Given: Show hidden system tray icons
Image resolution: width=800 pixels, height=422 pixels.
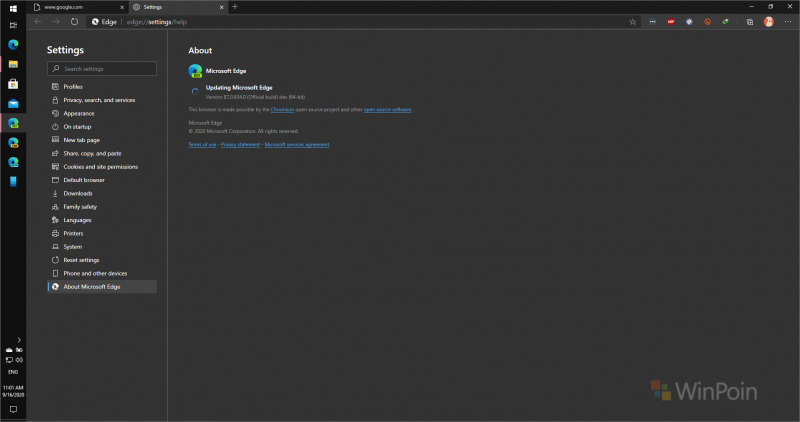Looking at the screenshot, I should (x=19, y=340).
